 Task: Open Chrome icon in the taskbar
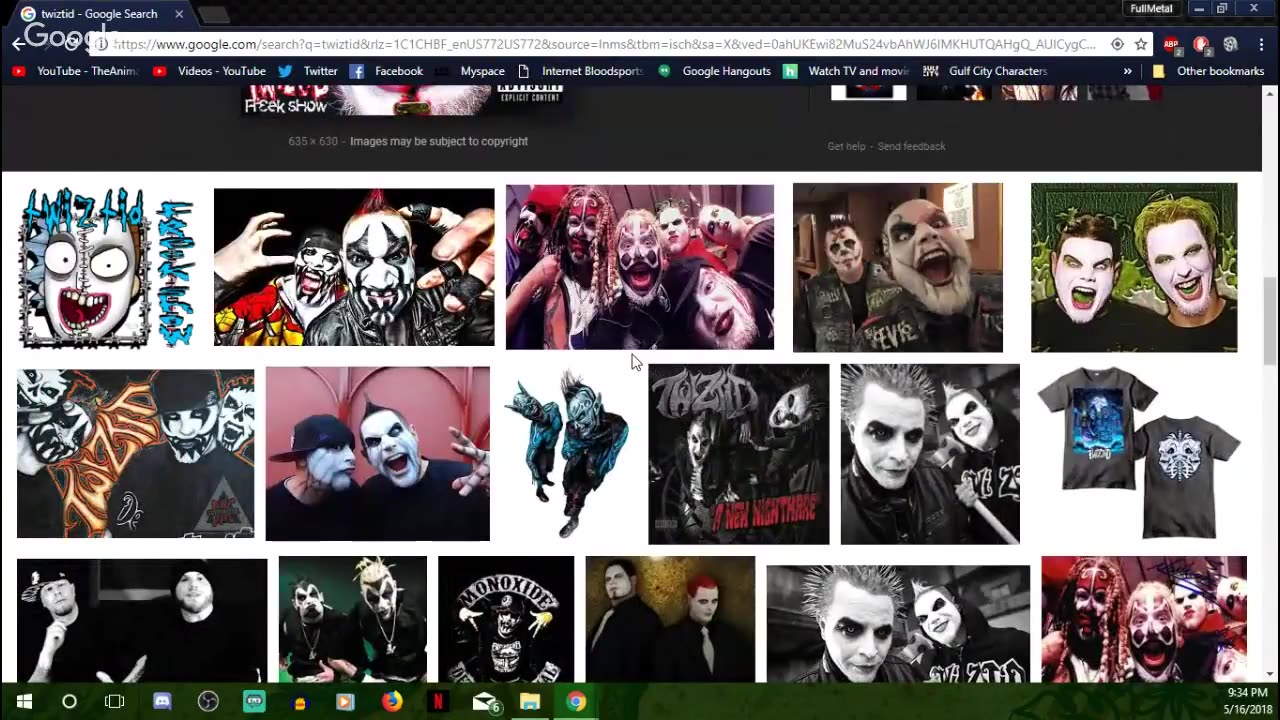[576, 702]
